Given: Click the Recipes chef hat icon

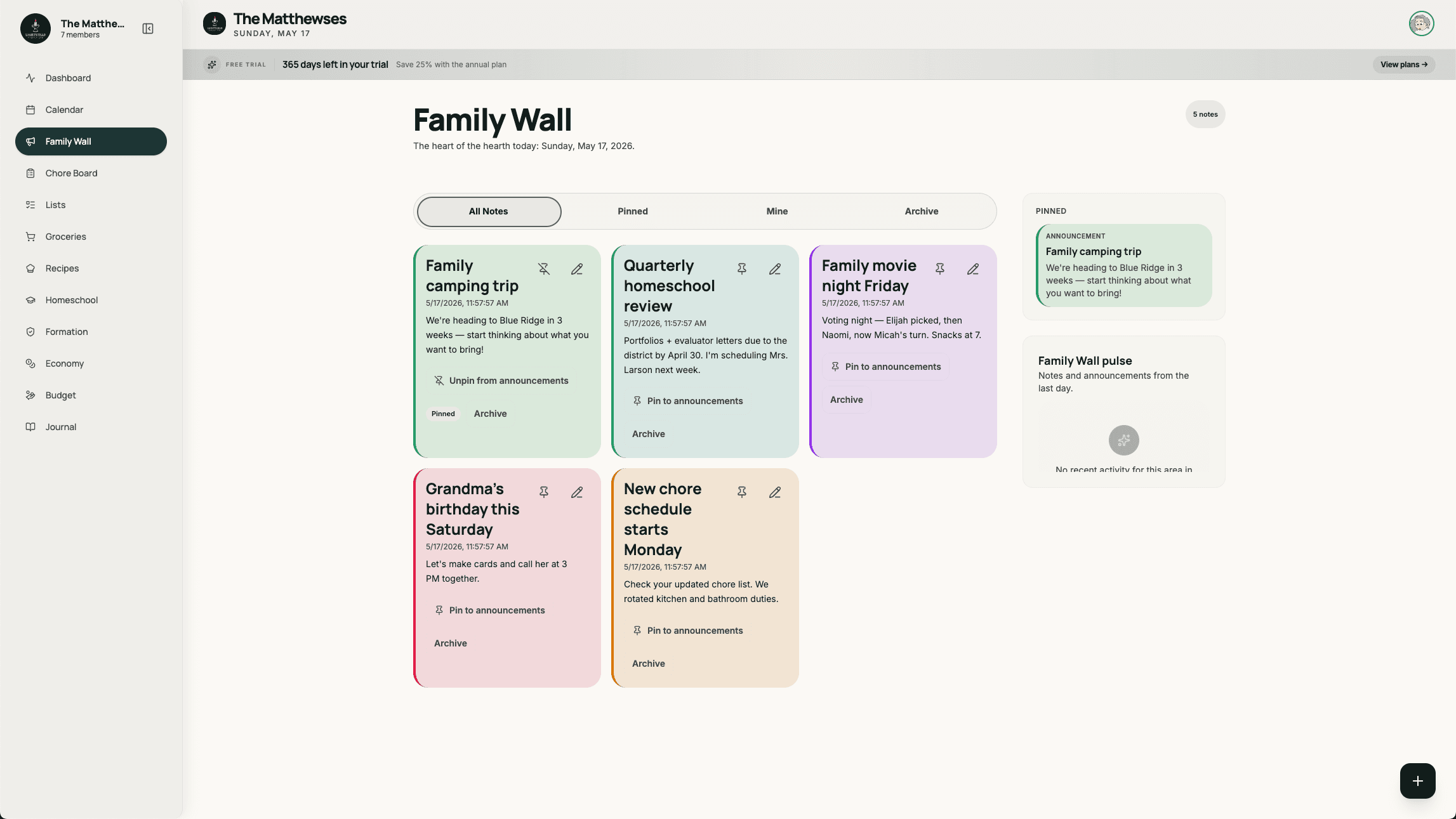Looking at the screenshot, I should click(x=30, y=268).
